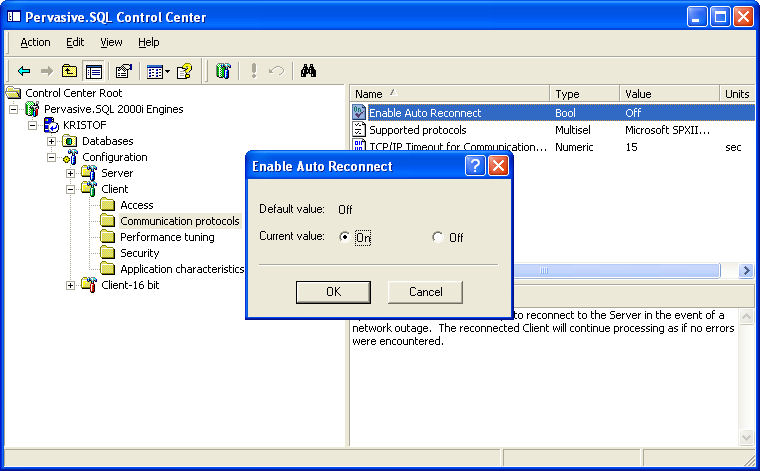Select the Off radio button
The width and height of the screenshot is (760, 471).
pos(438,237)
